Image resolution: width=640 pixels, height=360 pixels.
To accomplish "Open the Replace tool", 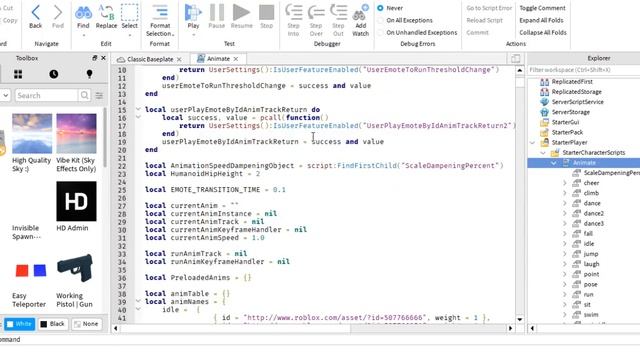I will coord(106,17).
